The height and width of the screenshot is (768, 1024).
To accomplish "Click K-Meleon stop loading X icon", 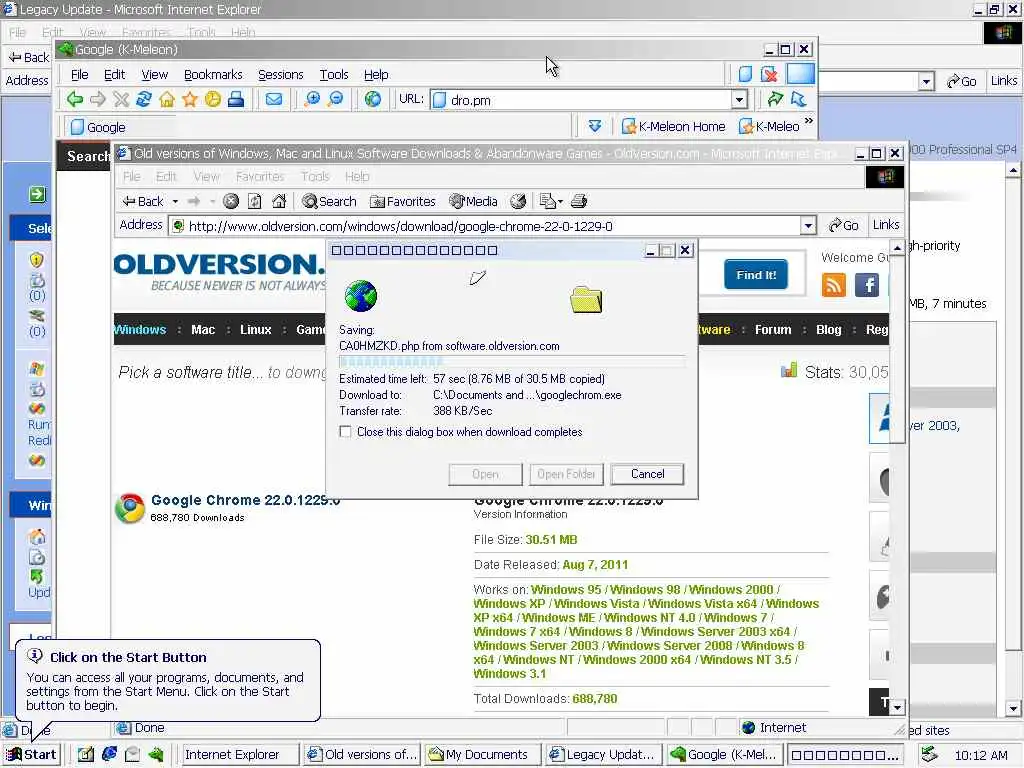I will [x=121, y=99].
